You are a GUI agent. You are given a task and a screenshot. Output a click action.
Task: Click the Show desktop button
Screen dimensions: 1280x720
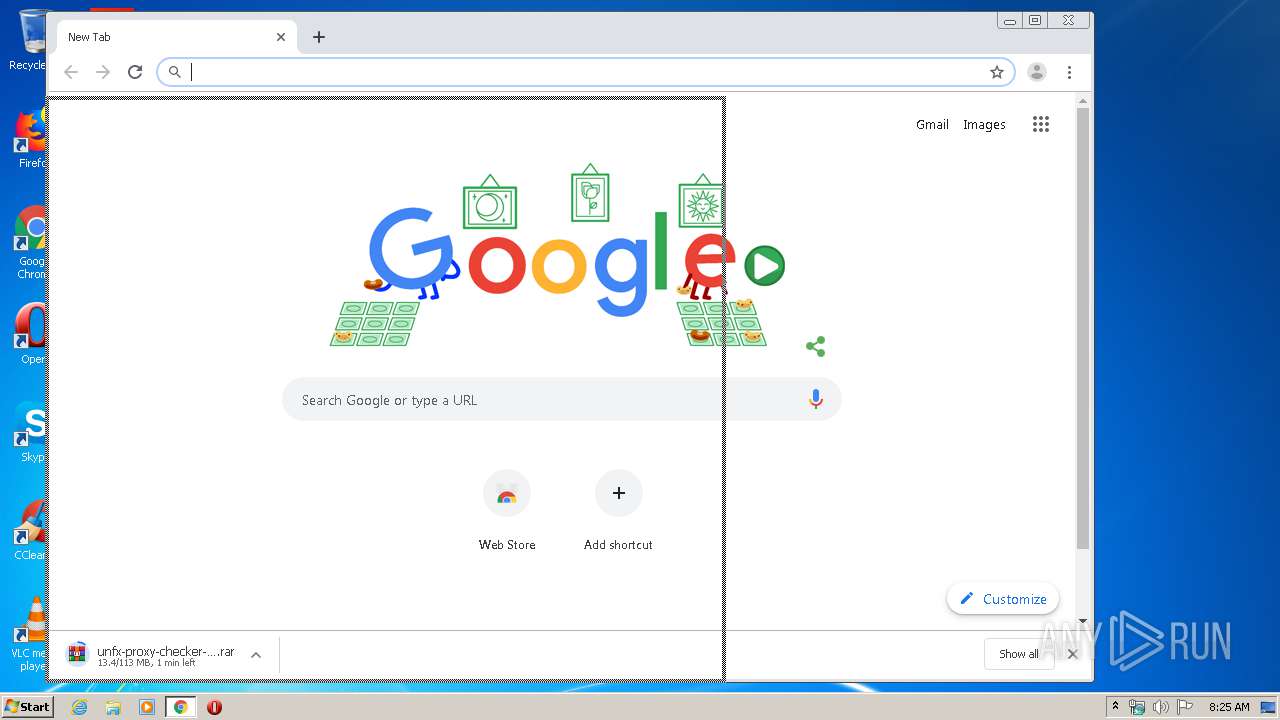(1269, 707)
